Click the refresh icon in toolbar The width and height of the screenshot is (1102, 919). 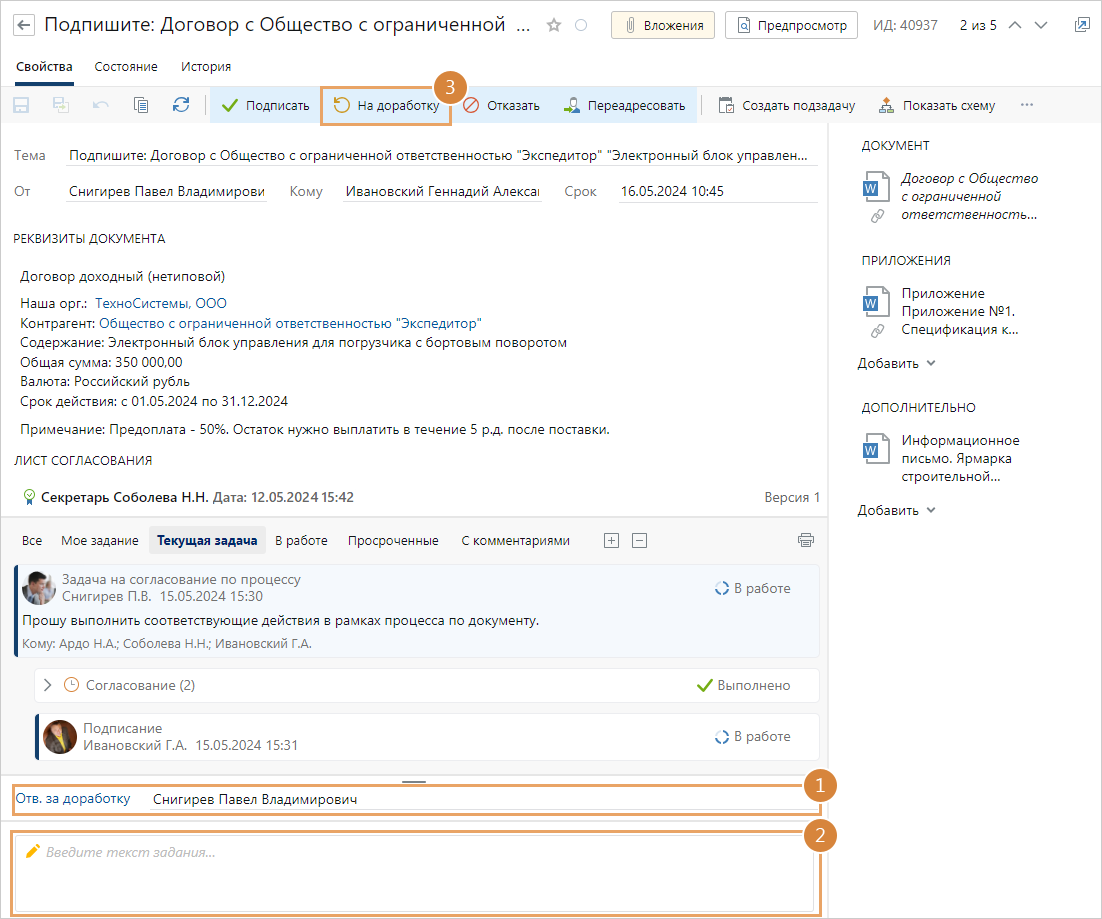[181, 105]
